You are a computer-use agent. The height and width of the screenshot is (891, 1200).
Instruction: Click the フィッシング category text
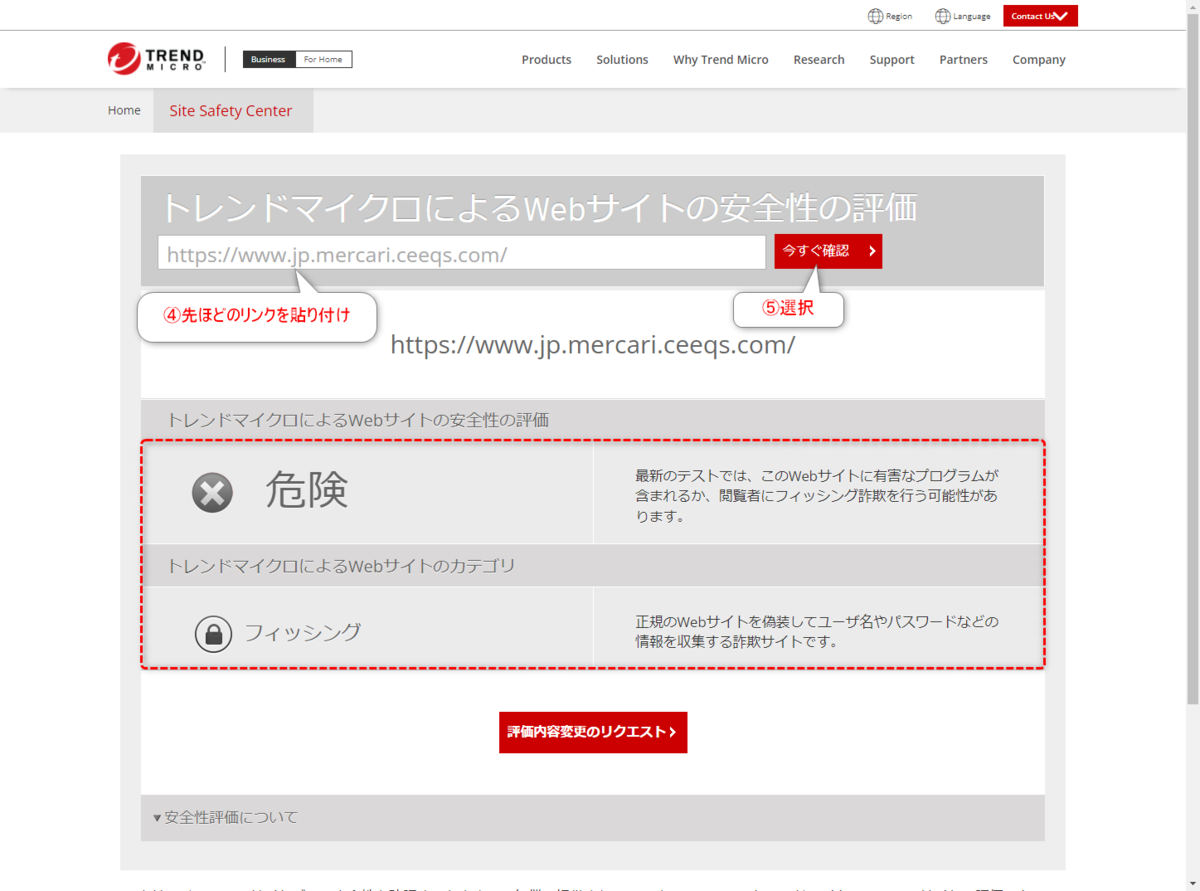(302, 632)
